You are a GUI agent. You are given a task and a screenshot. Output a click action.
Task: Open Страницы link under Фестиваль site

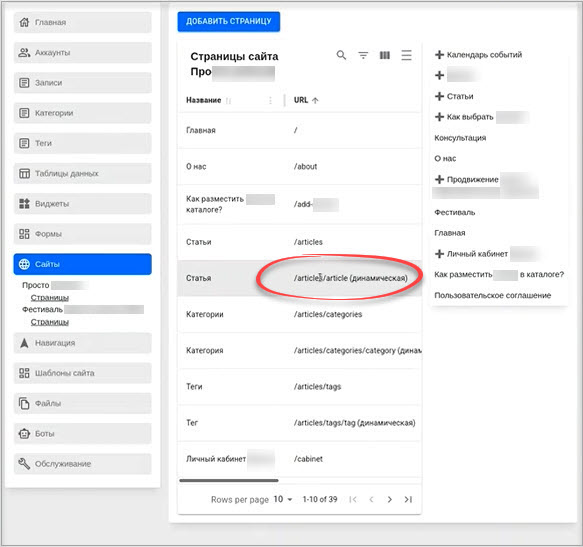pos(49,322)
